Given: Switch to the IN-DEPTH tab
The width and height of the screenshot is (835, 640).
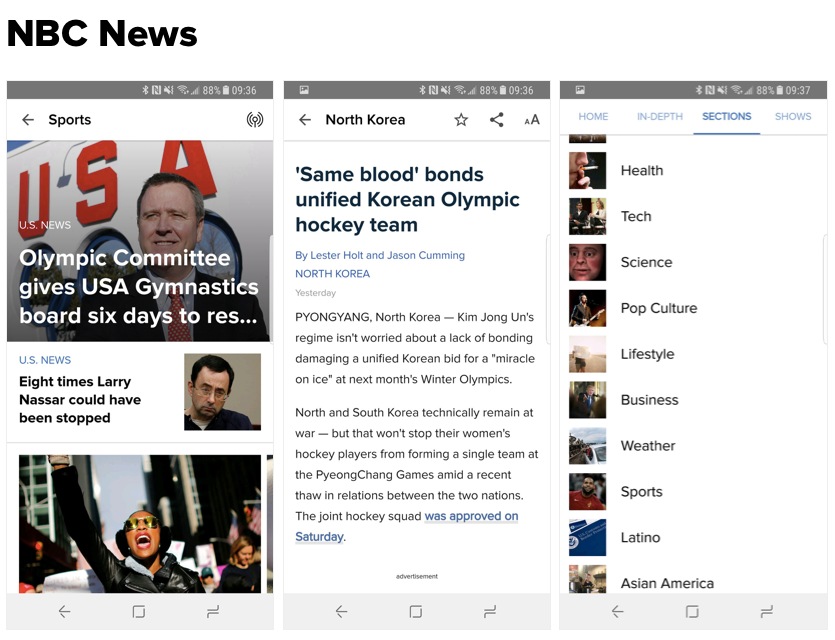Looking at the screenshot, I should click(660, 117).
